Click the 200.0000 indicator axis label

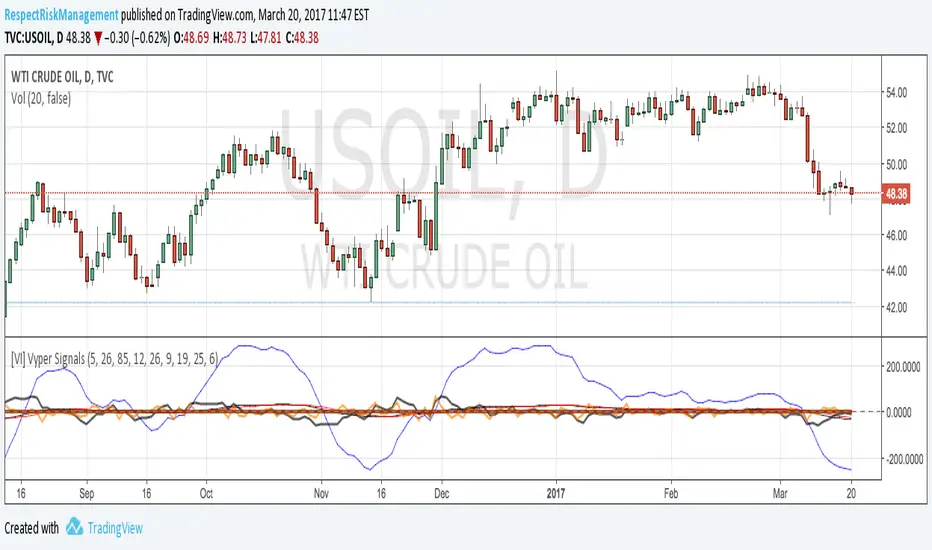pos(903,368)
